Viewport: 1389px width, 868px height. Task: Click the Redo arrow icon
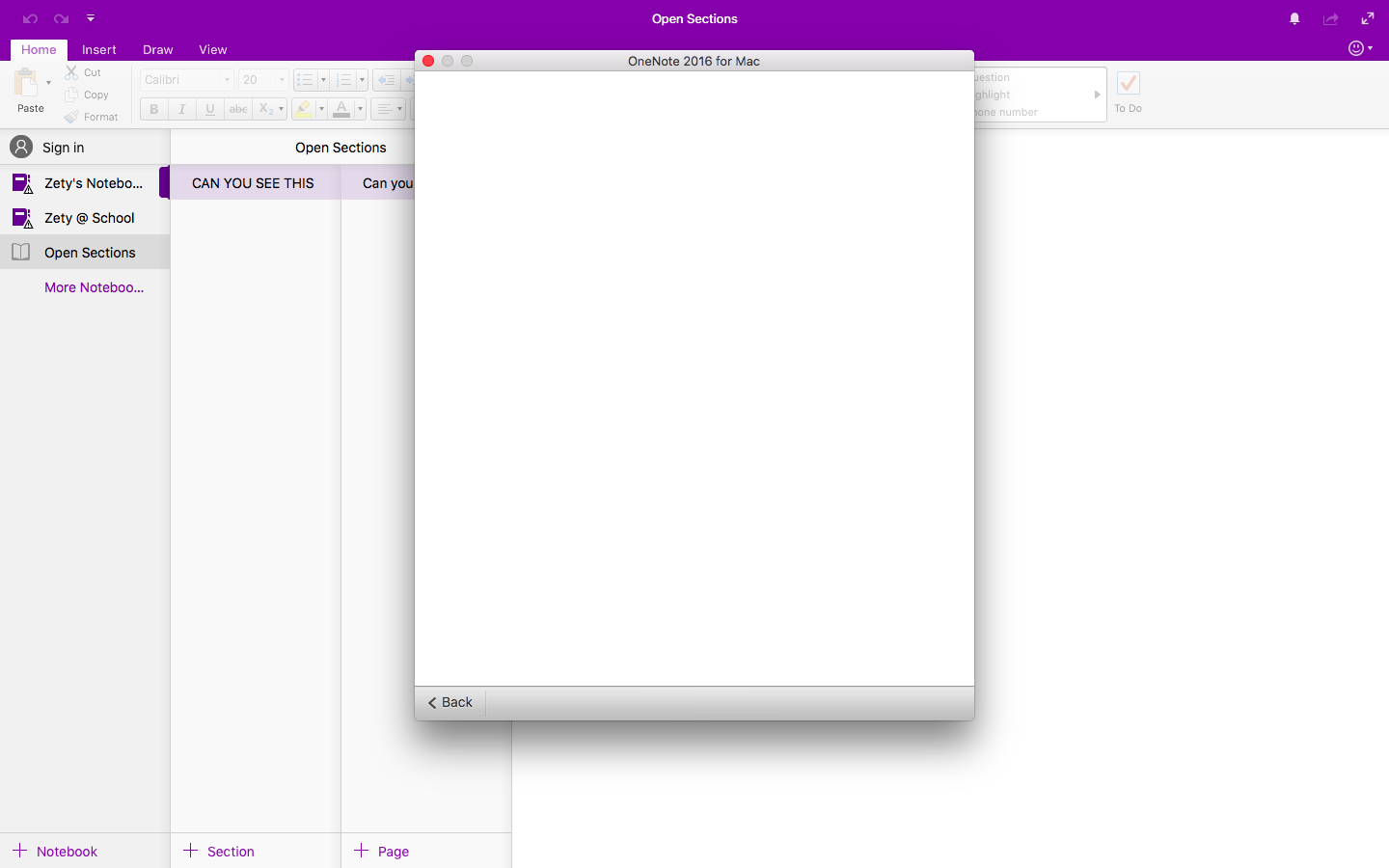pos(62,18)
